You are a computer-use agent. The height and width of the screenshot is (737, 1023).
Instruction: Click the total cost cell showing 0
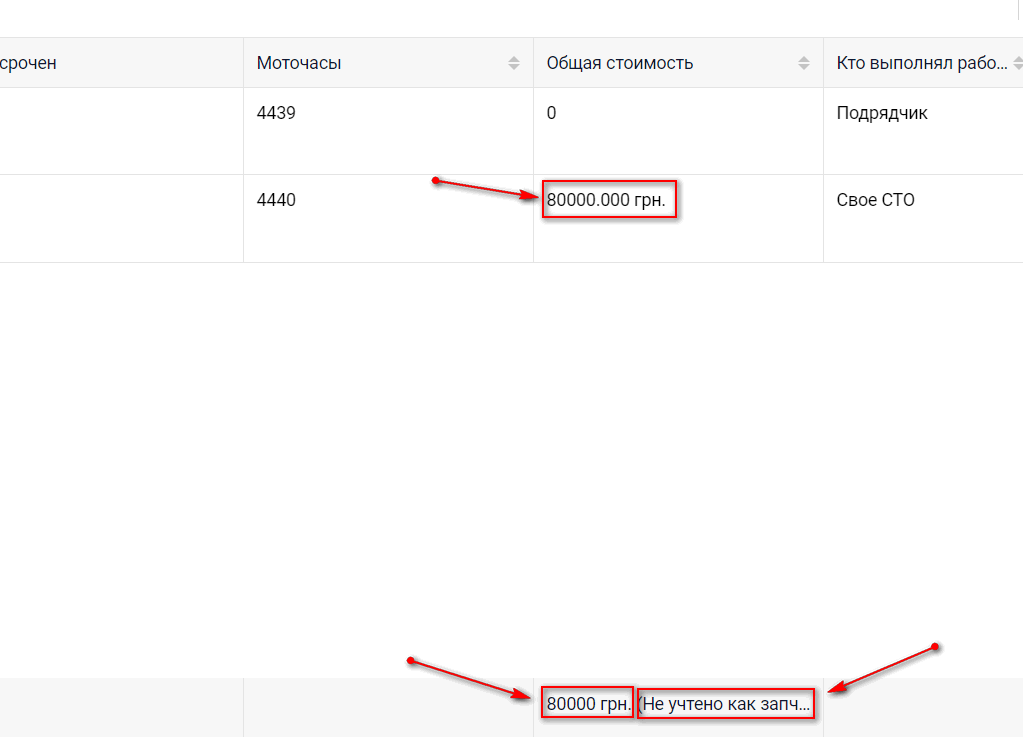pos(551,113)
